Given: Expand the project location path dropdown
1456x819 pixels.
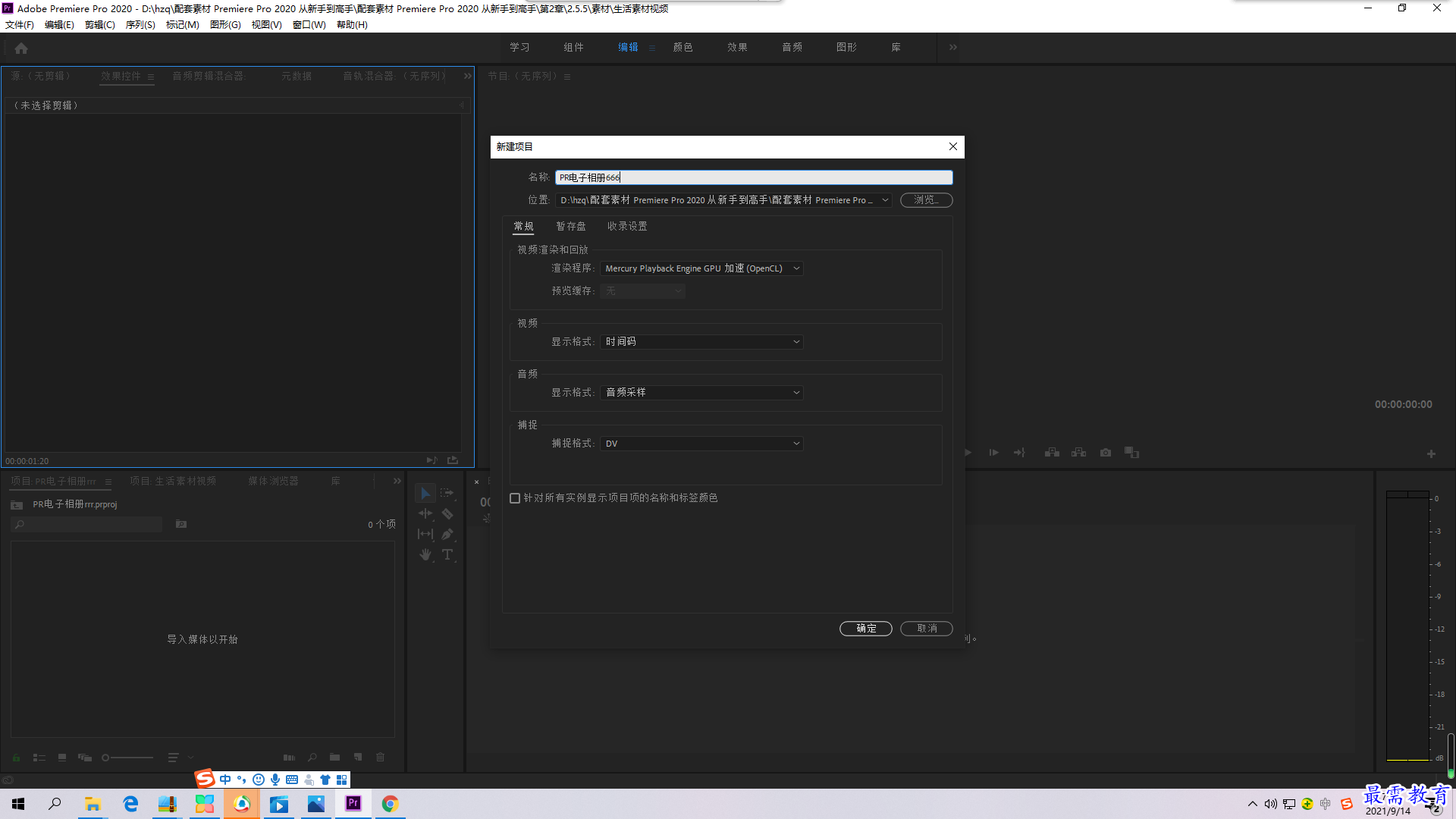Looking at the screenshot, I should 885,200.
